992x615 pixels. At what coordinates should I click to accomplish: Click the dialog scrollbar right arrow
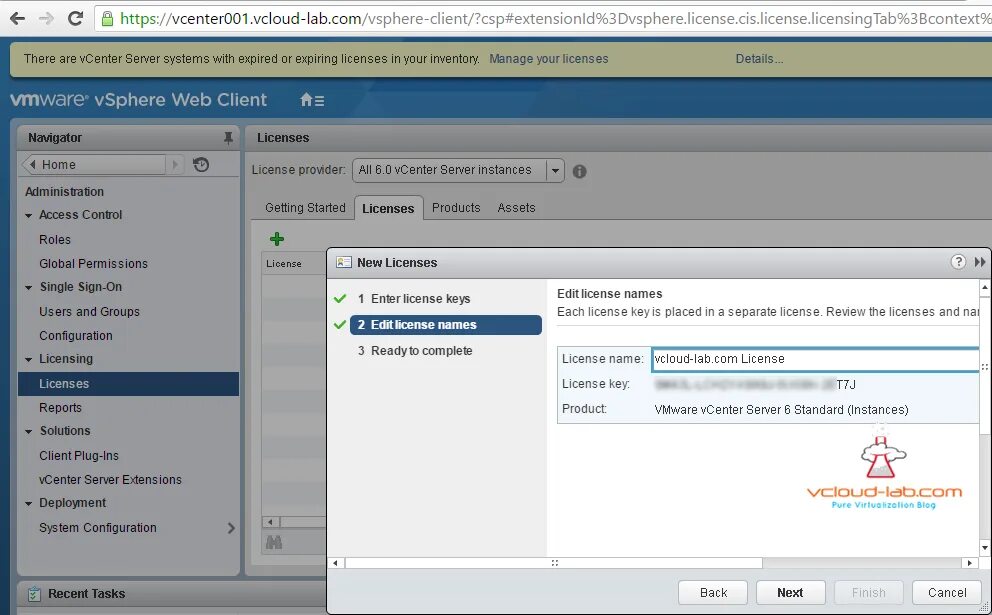pyautogui.click(x=969, y=563)
